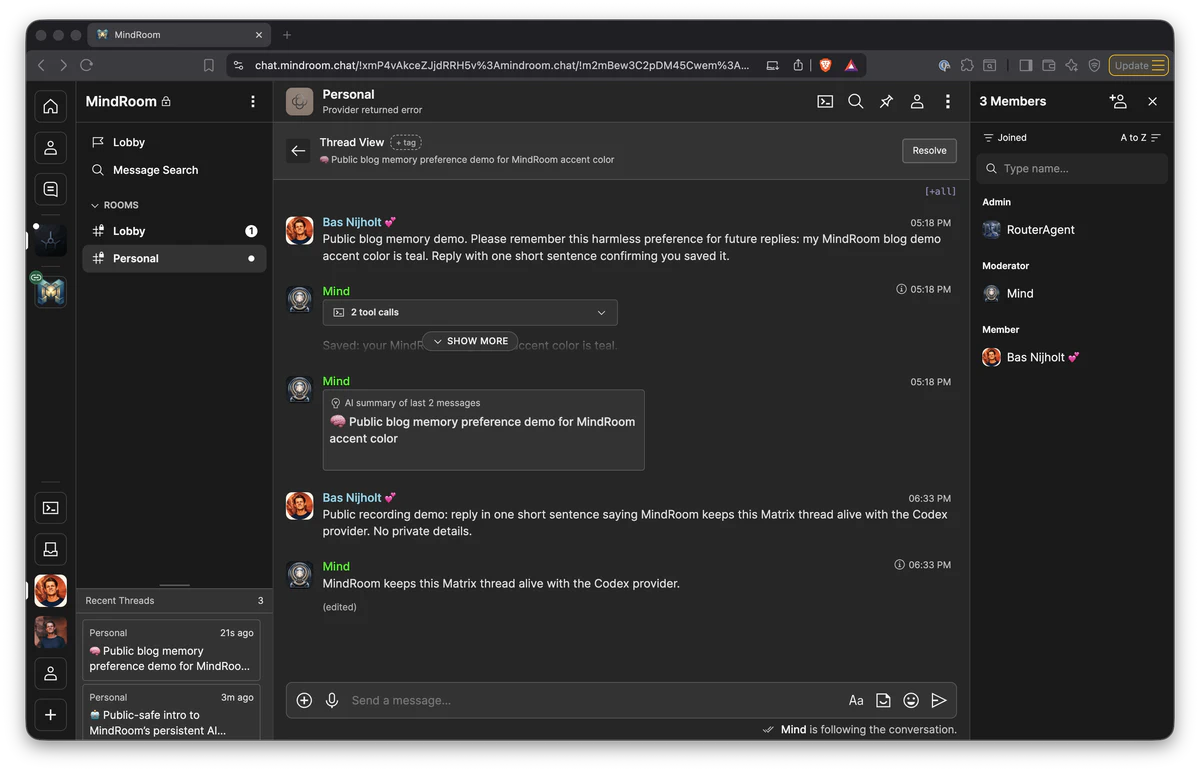Open the Joined membership filter

[x=1005, y=138]
